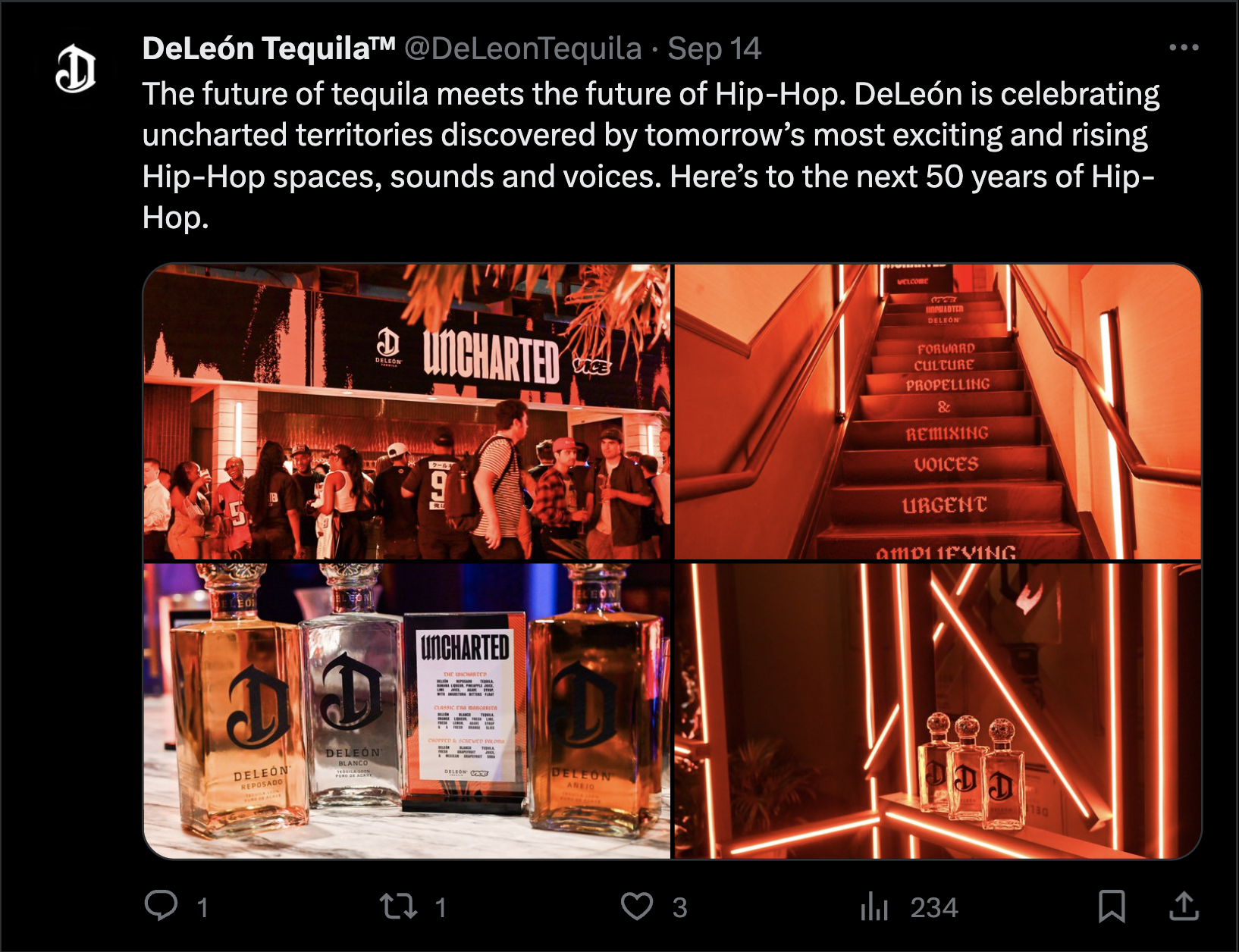Image resolution: width=1239 pixels, height=952 pixels.
Task: Bookmark this DeLeón Tequila tweet
Action: pyautogui.click(x=1112, y=907)
